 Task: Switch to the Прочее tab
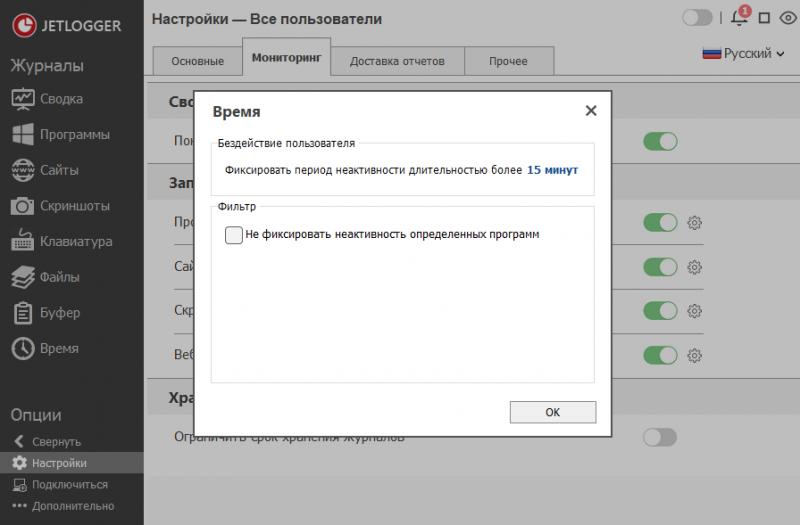coord(509,61)
